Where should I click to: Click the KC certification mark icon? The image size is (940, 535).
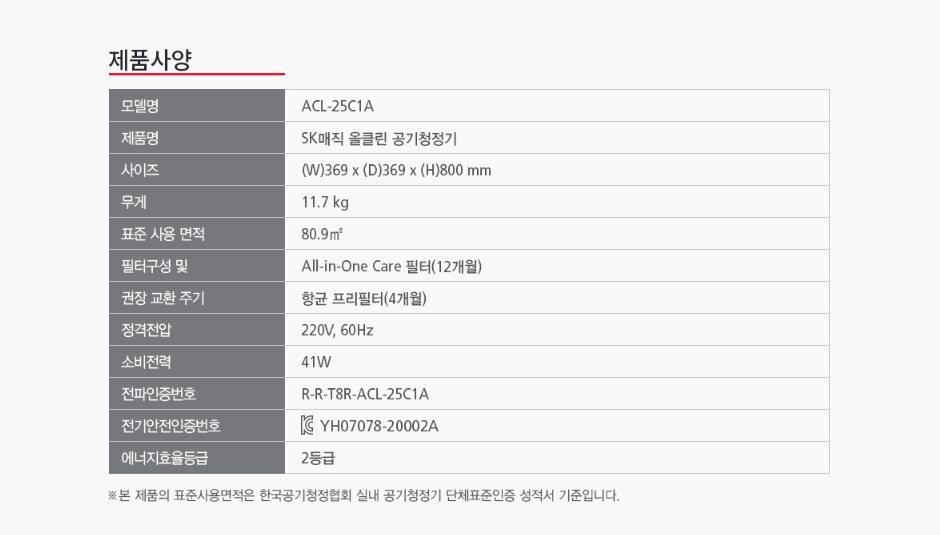307,426
